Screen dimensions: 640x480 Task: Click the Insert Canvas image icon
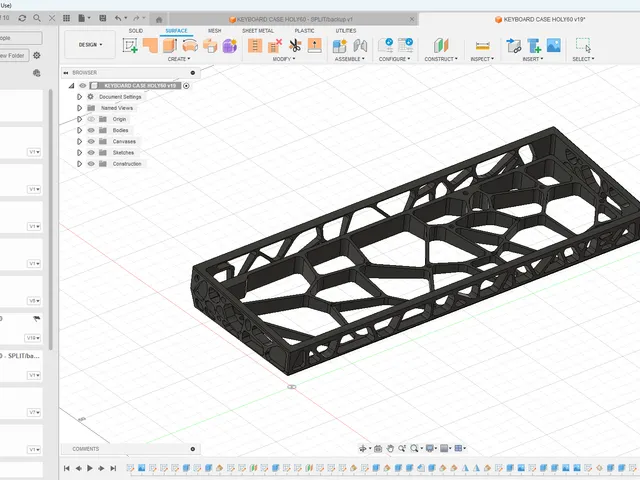[553, 45]
